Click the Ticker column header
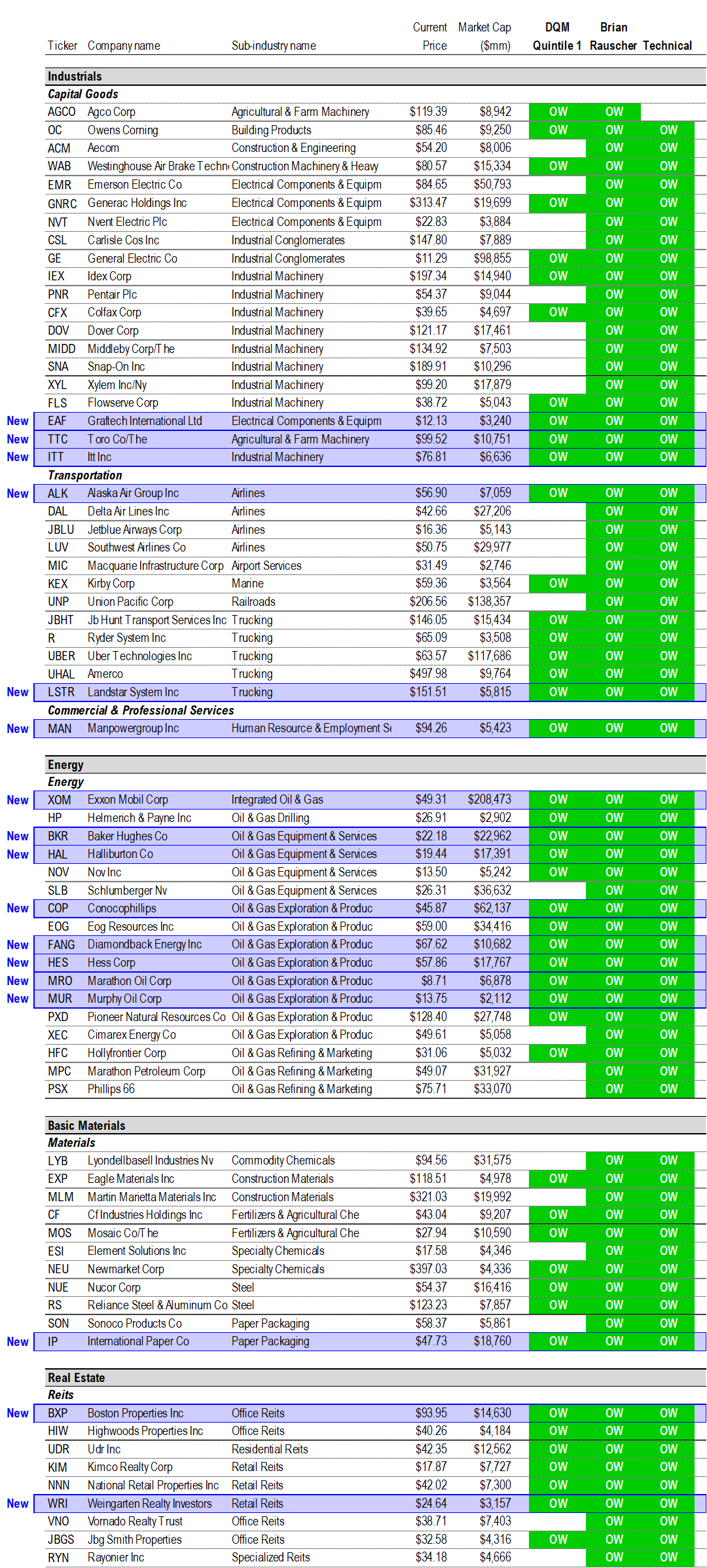Image resolution: width=707 pixels, height=1568 pixels. tap(62, 46)
